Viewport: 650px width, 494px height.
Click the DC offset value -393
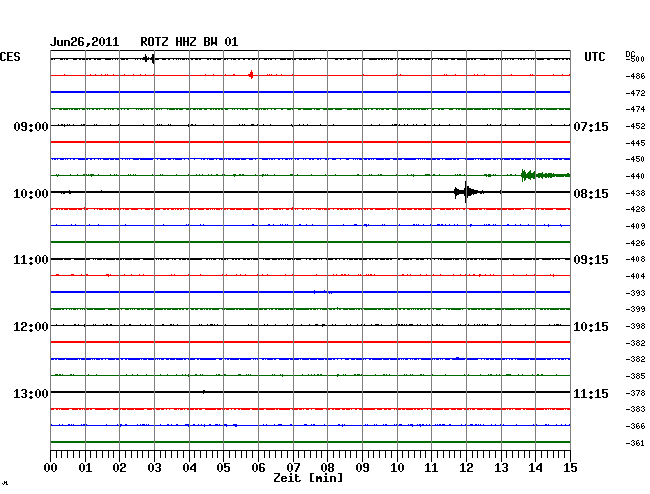click(635, 293)
